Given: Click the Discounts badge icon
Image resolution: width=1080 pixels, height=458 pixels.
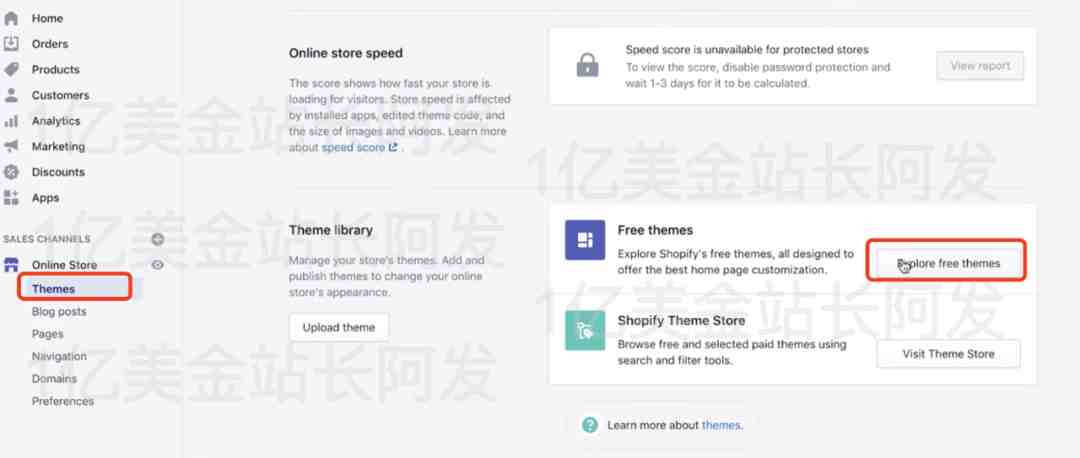Looking at the screenshot, I should pos(11,172).
